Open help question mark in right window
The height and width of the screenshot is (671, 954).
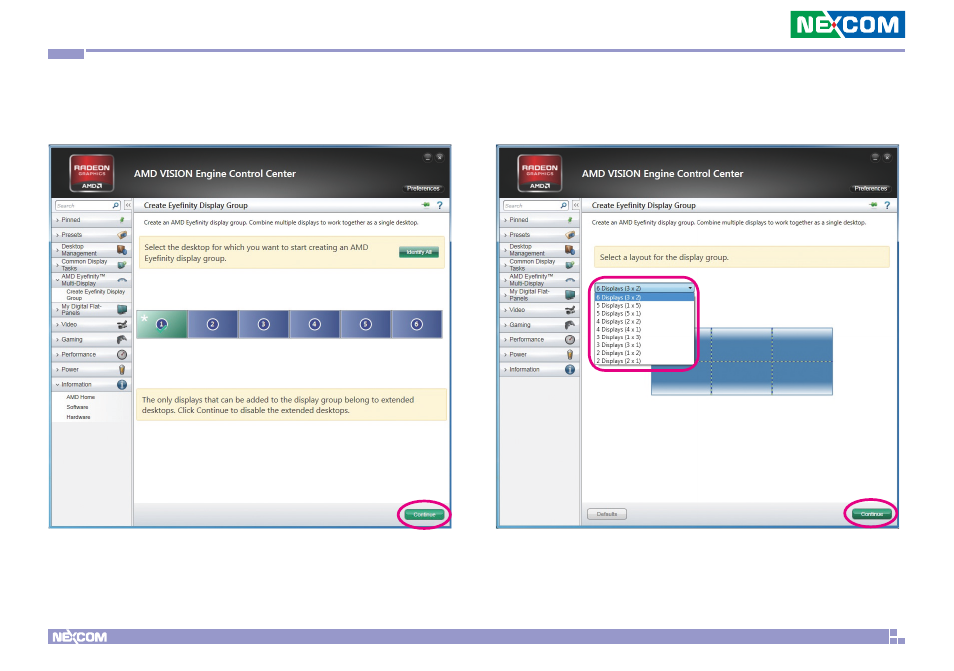point(887,205)
